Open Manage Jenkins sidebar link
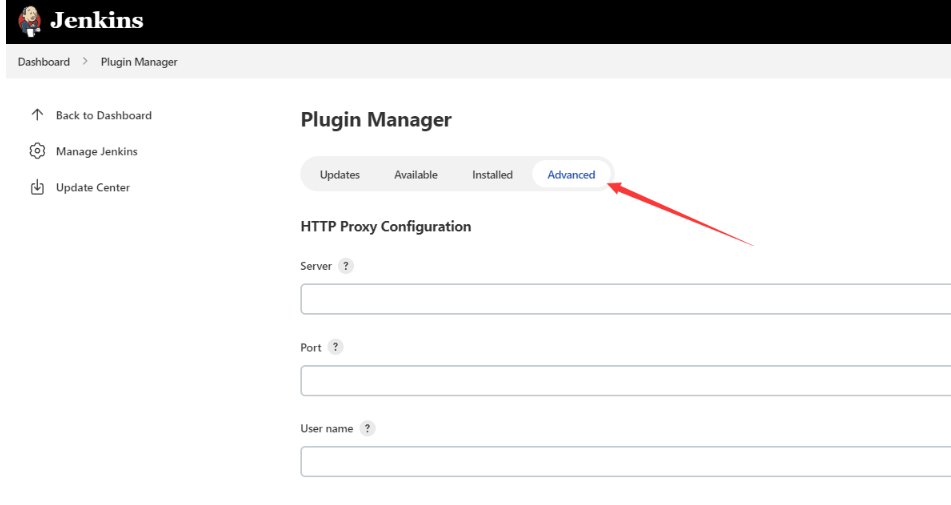This screenshot has width=951, height=505. click(96, 152)
